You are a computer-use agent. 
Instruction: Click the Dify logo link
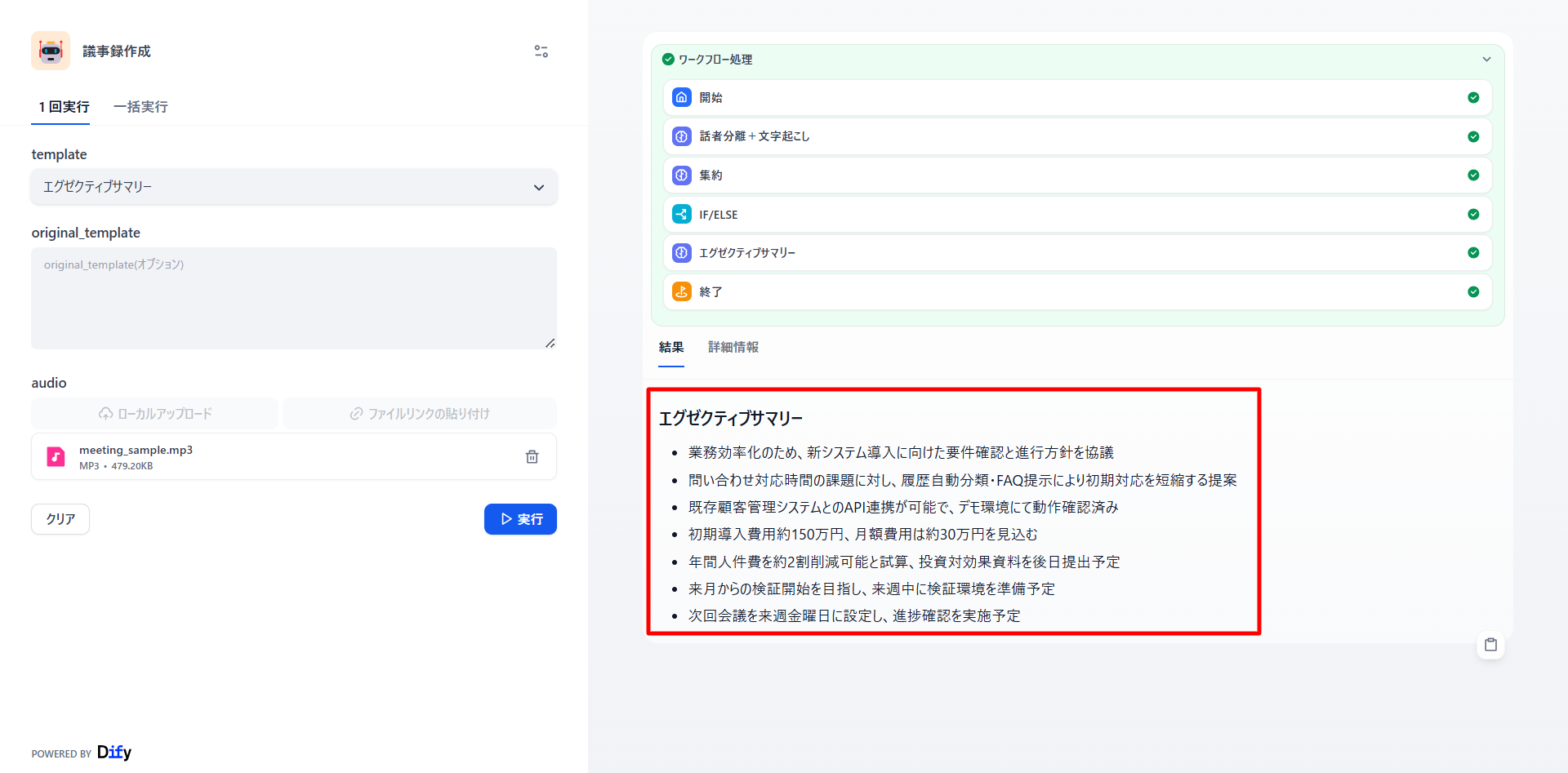pos(114,753)
